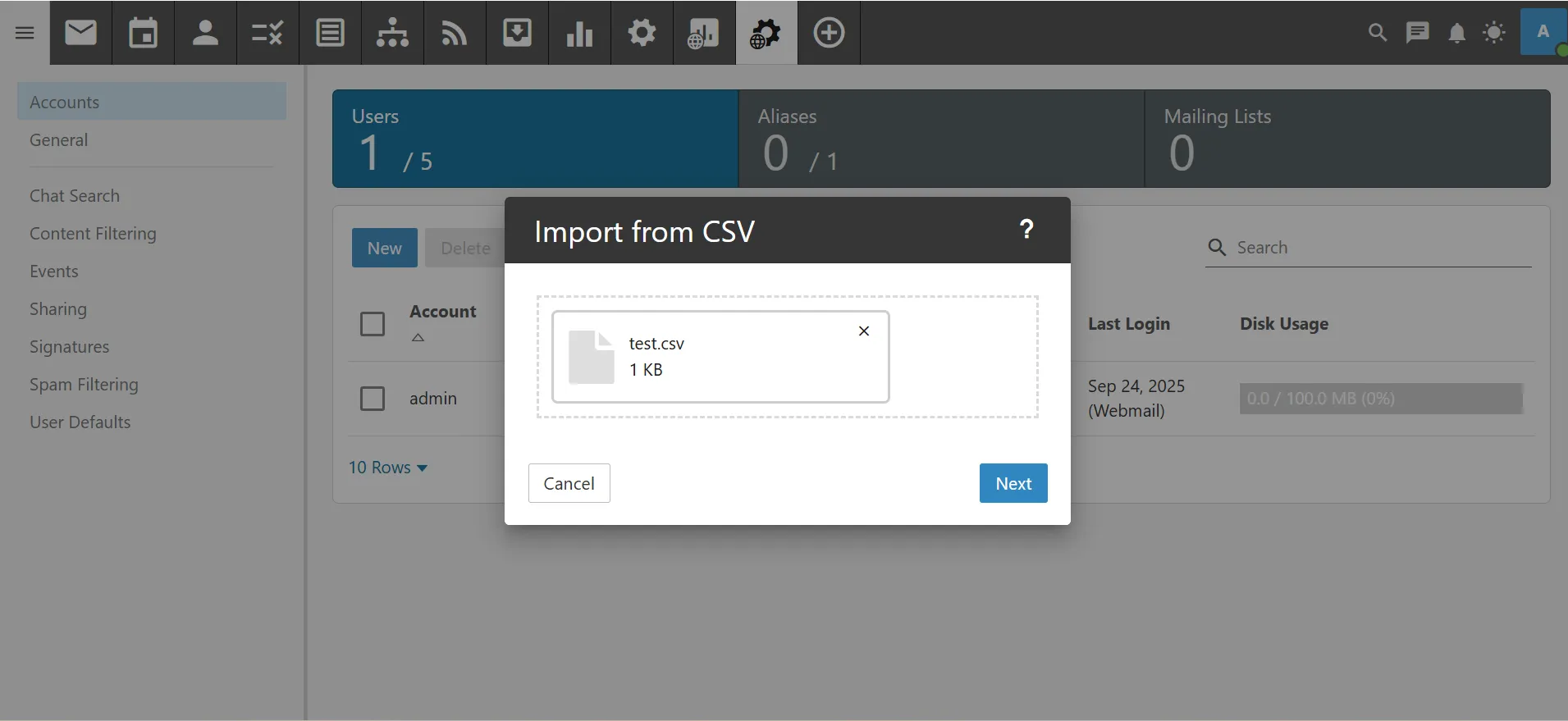Toggle the light/dark theme sun icon

pos(1494,33)
